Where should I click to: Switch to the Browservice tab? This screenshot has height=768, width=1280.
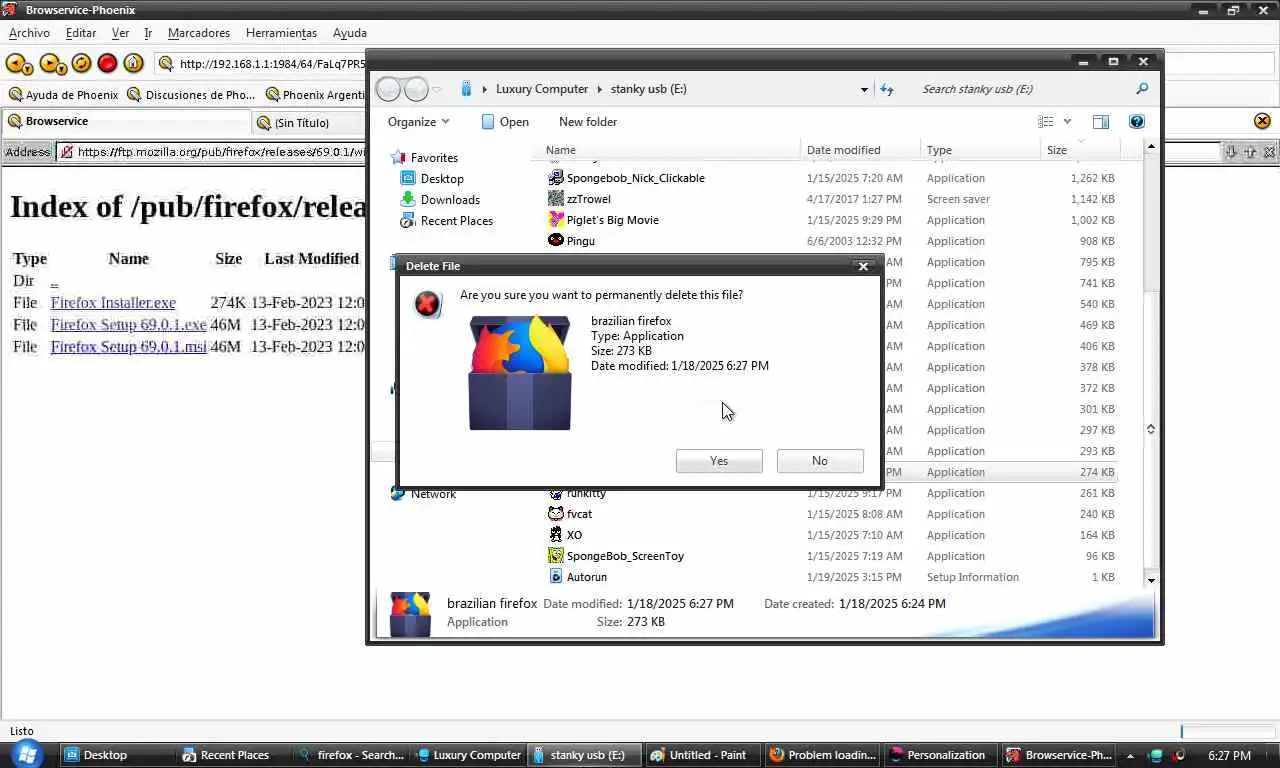point(125,122)
